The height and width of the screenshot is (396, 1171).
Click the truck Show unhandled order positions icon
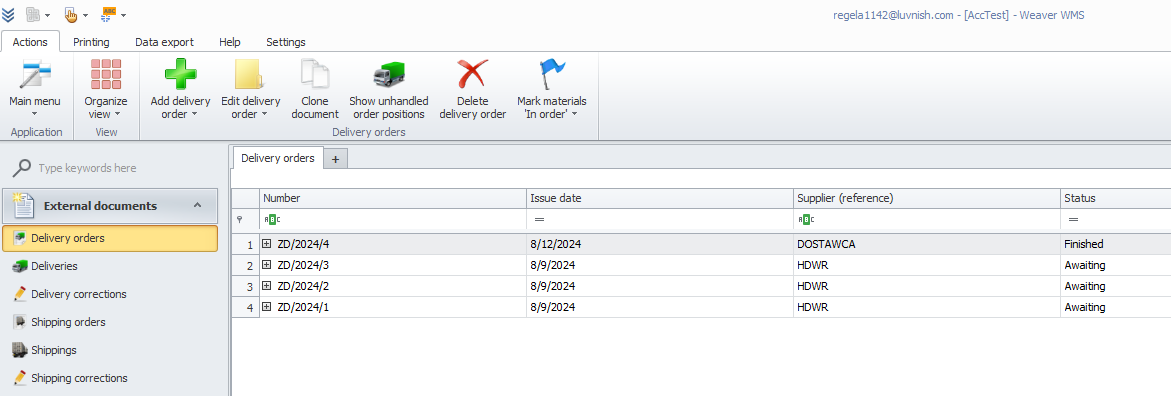pyautogui.click(x=388, y=75)
